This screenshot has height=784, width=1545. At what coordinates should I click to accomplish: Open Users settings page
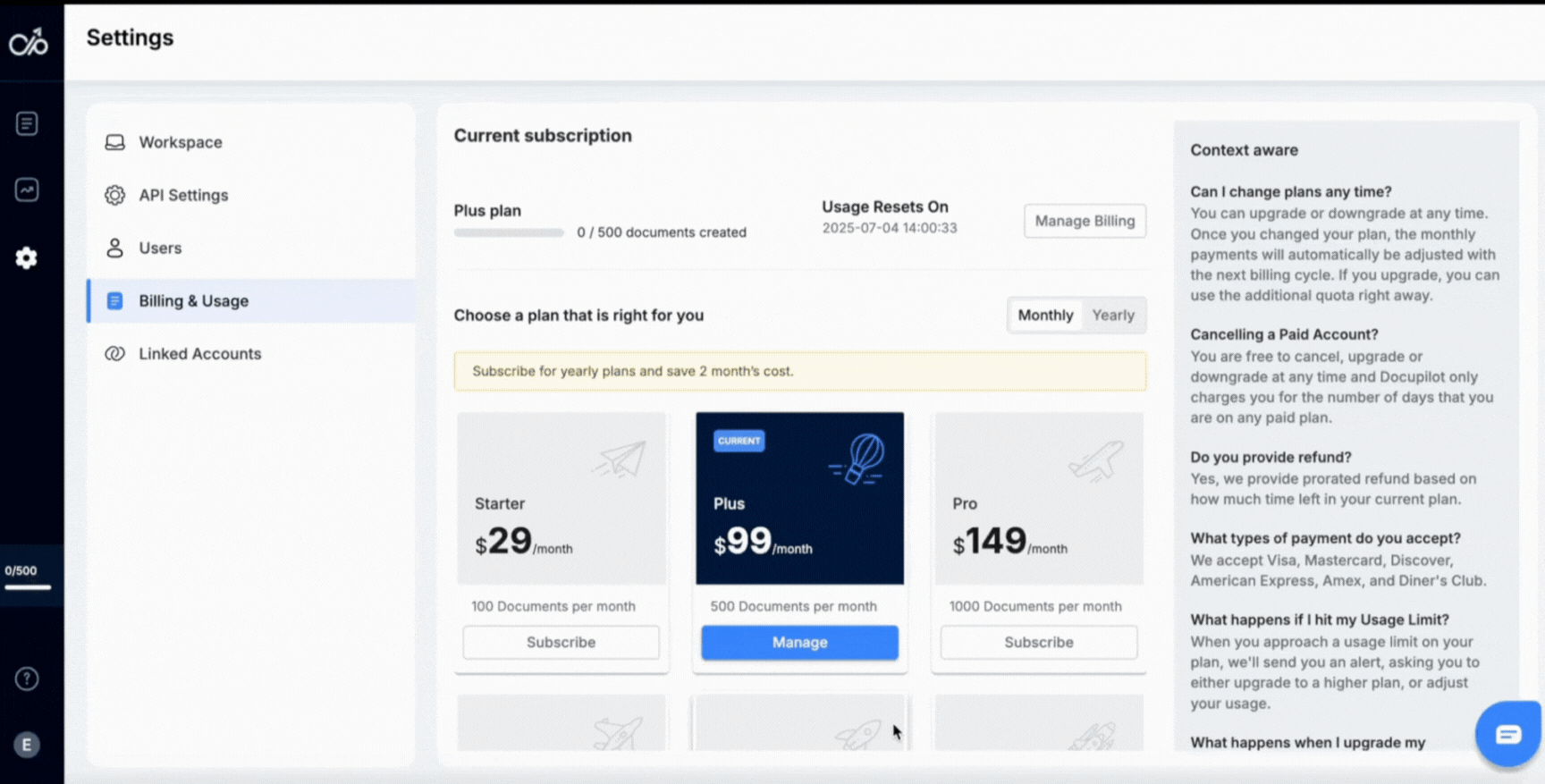tap(159, 248)
